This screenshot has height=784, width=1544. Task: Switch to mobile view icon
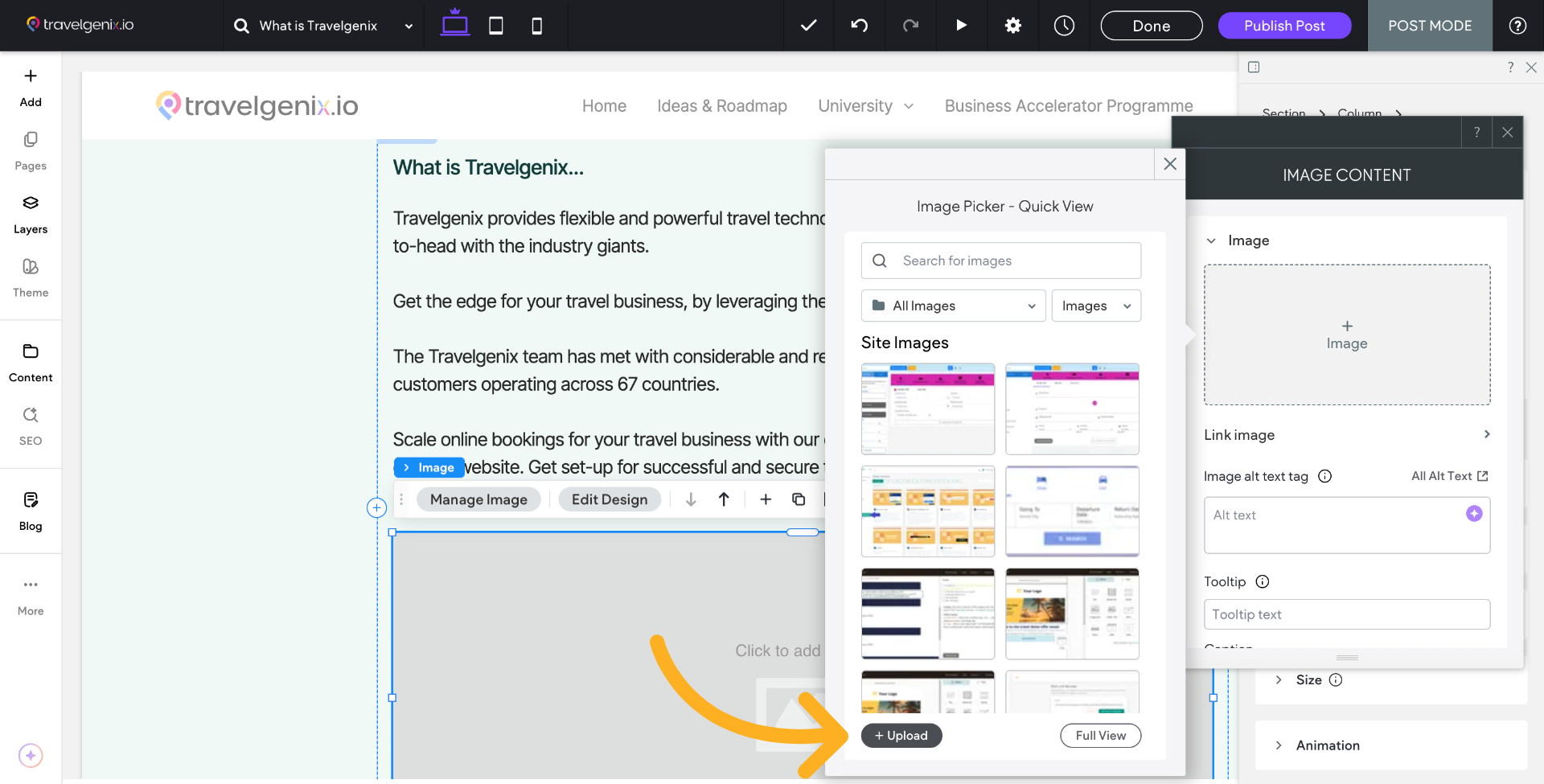tap(536, 26)
